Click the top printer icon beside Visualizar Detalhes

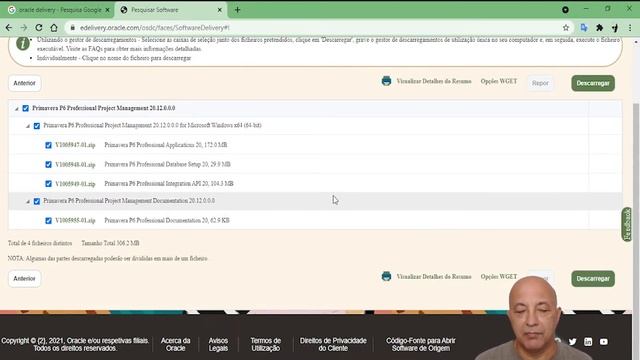coord(386,81)
